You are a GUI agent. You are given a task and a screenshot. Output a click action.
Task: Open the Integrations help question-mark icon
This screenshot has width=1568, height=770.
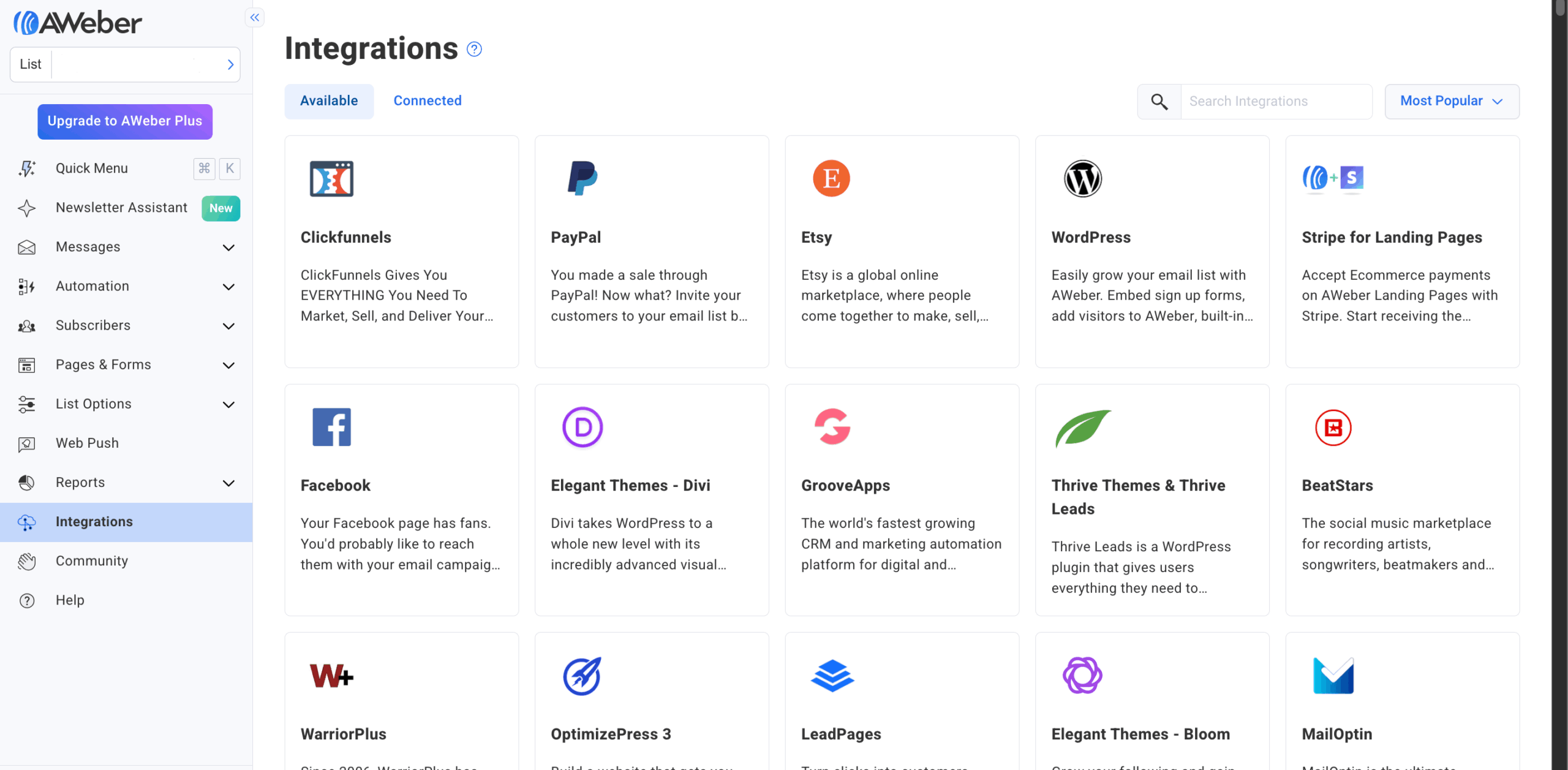tap(474, 49)
